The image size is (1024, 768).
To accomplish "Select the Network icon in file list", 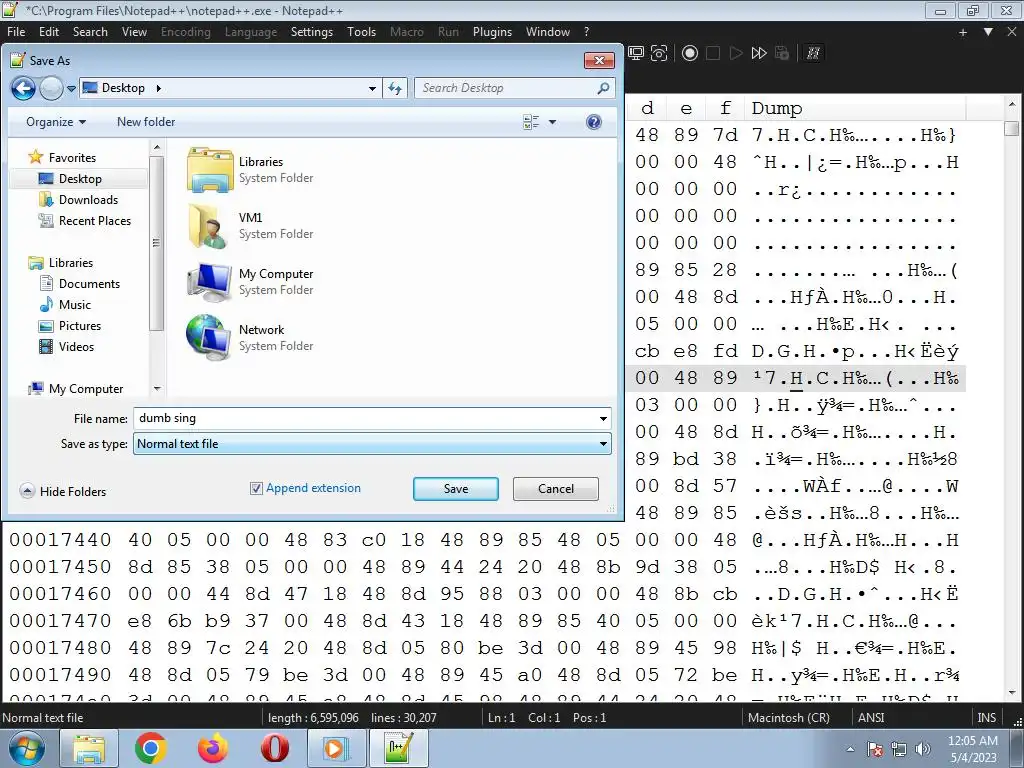I will pos(210,337).
